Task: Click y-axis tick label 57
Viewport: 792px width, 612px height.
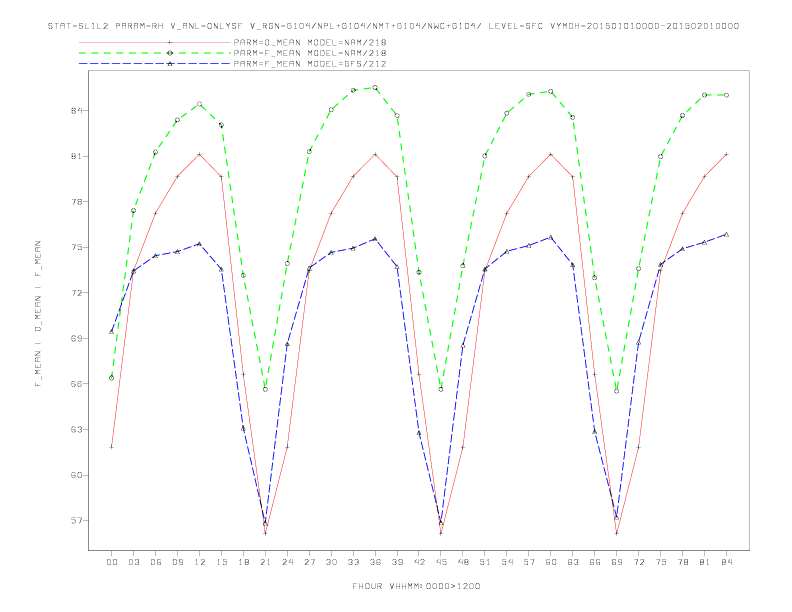Action: point(77,521)
